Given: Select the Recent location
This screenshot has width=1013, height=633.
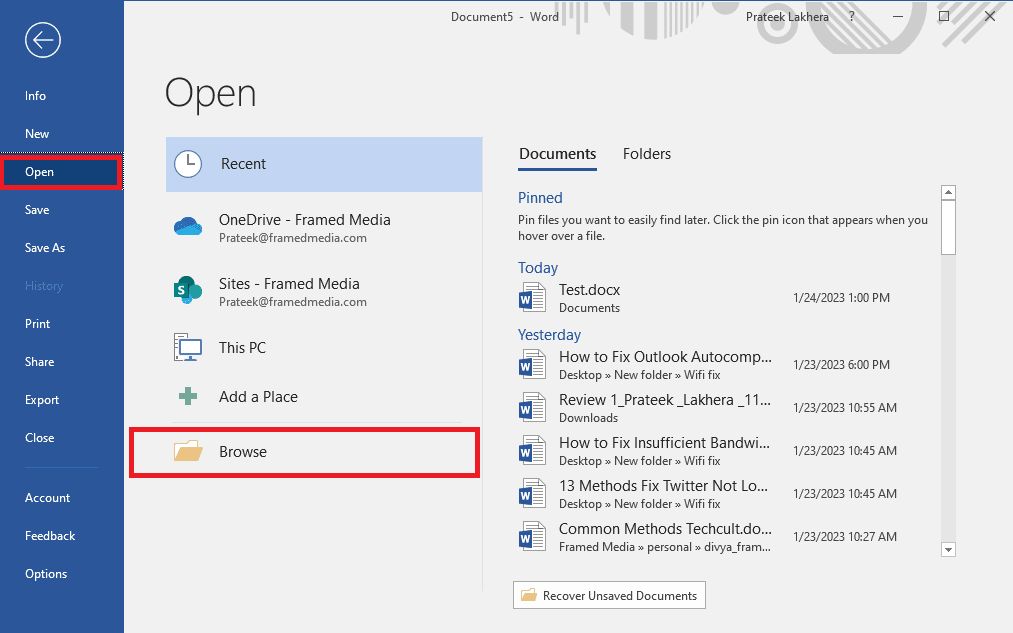Looking at the screenshot, I should [324, 164].
